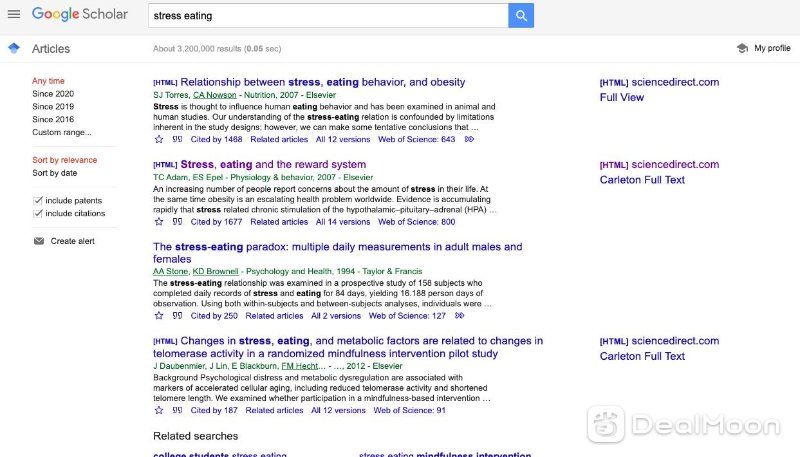The image size is (800, 457).
Task: Open author KD Brownell profile
Action: click(215, 271)
